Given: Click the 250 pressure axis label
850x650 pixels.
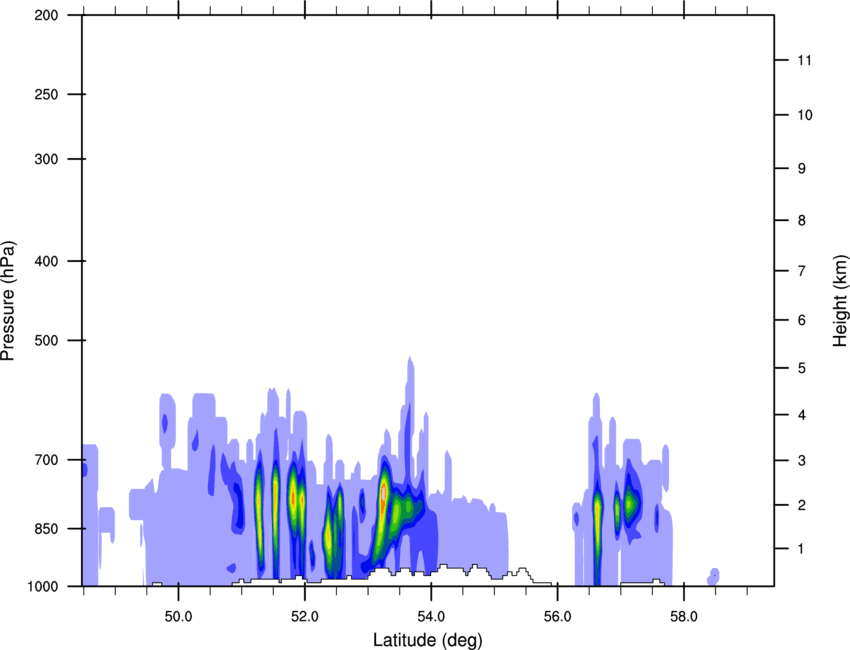Looking at the screenshot, I should [46, 94].
